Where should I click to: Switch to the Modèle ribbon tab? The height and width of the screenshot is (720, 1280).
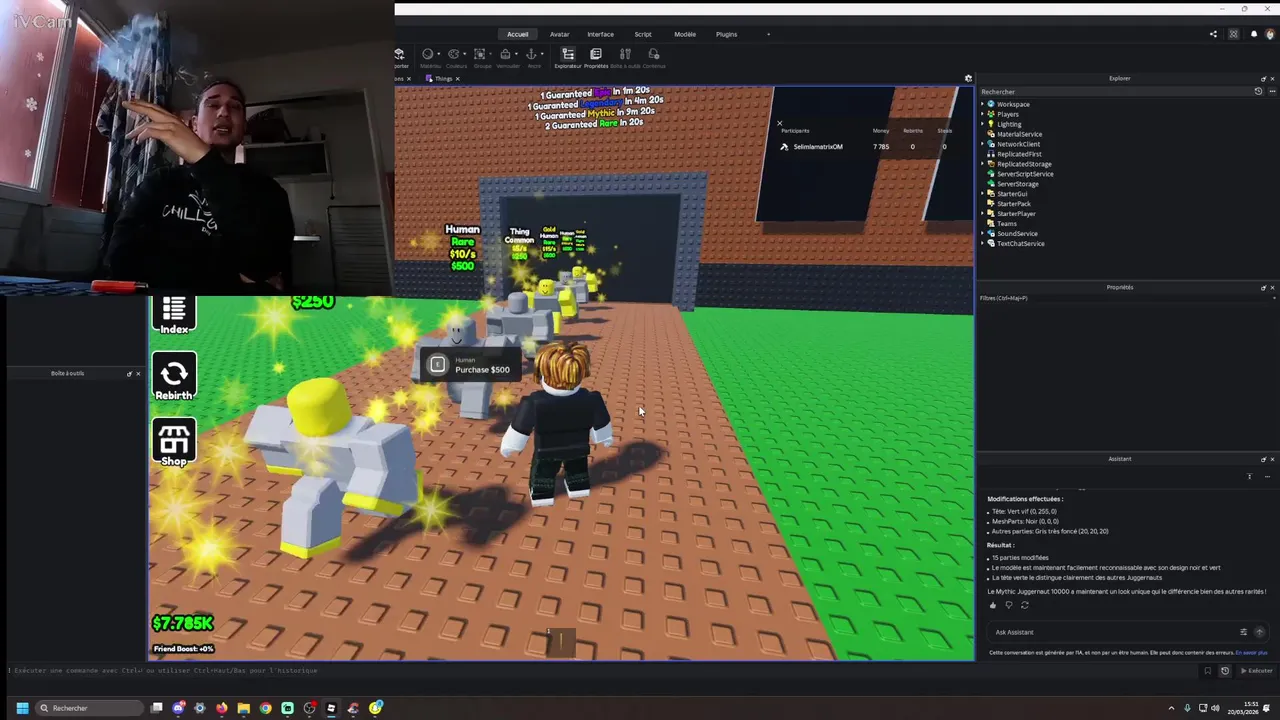[x=685, y=34]
